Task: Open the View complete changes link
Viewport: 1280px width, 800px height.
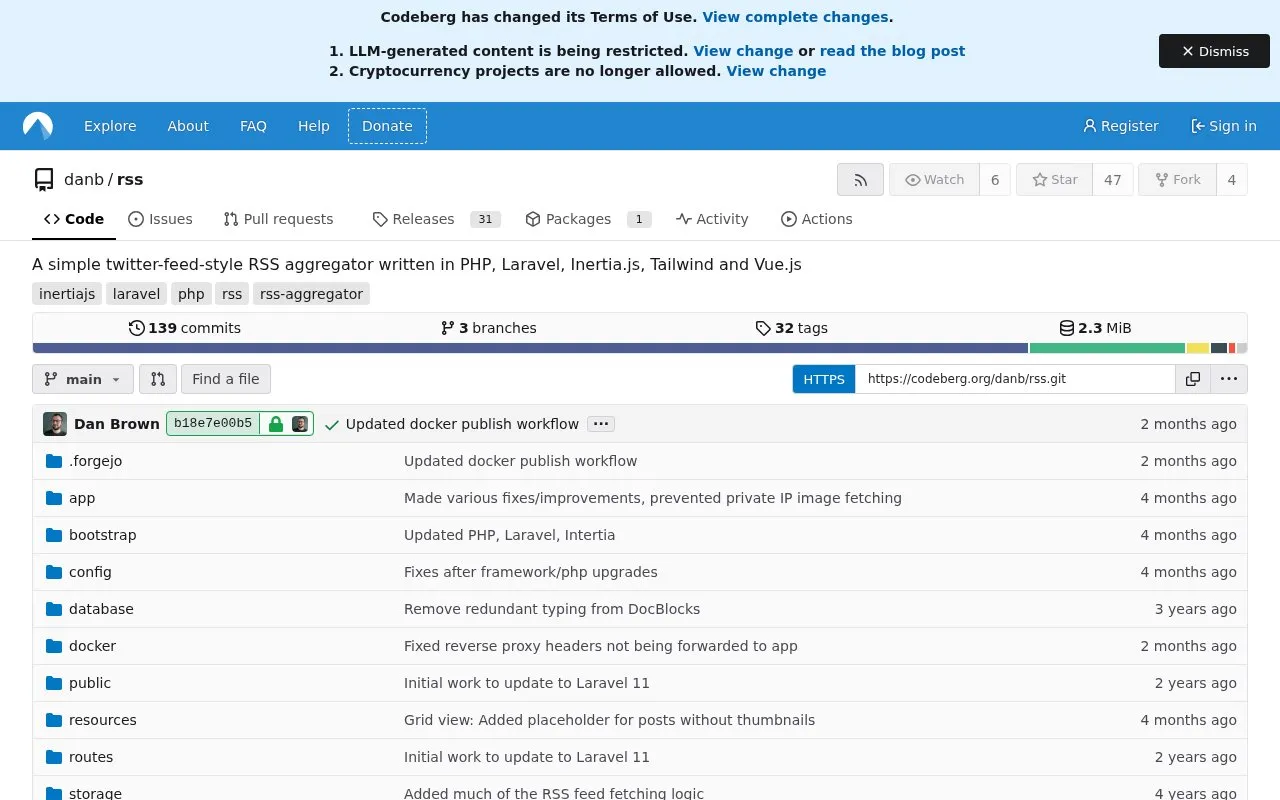Action: 795,17
